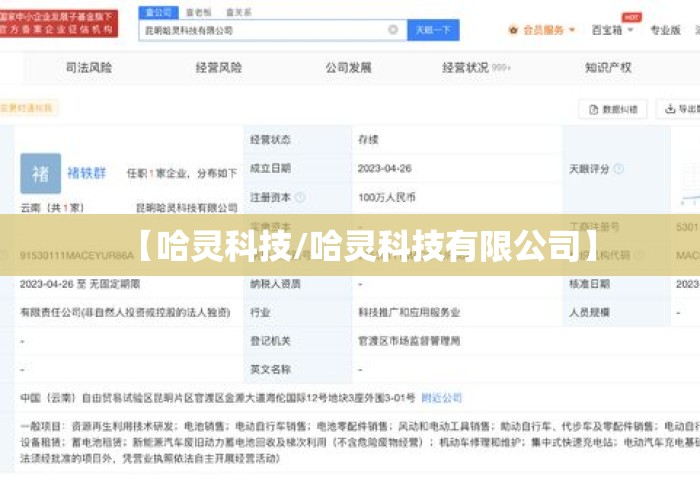Click the 附近公司 link
This screenshot has height=490, width=700.
point(442,398)
